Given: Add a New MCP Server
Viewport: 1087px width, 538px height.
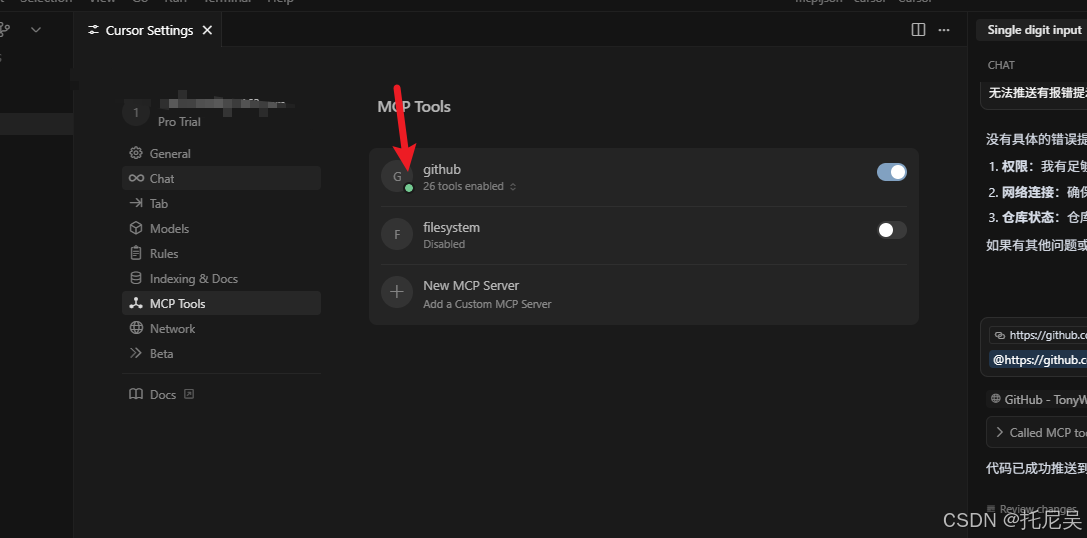Looking at the screenshot, I should (644, 294).
